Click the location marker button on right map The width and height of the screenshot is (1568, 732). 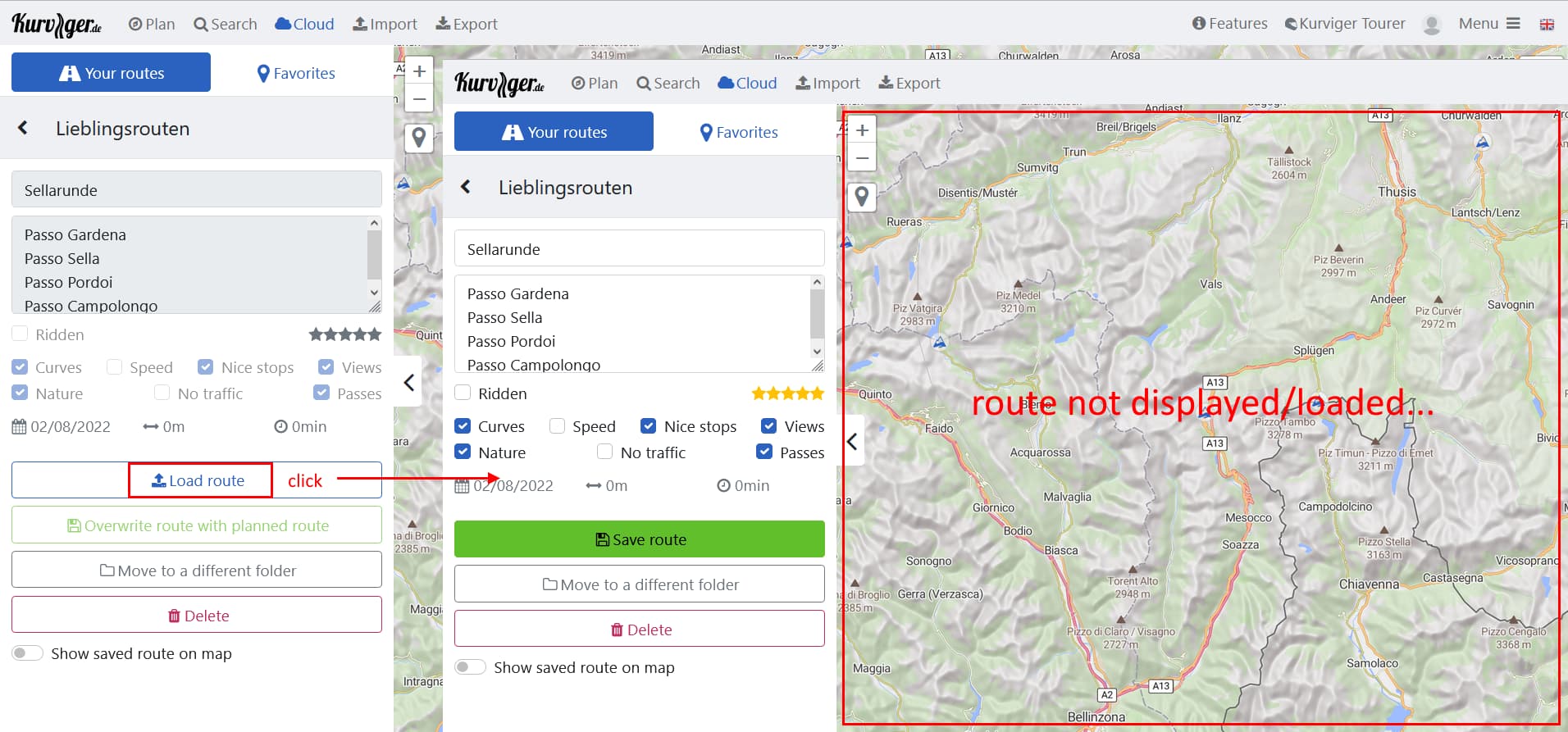[x=862, y=197]
